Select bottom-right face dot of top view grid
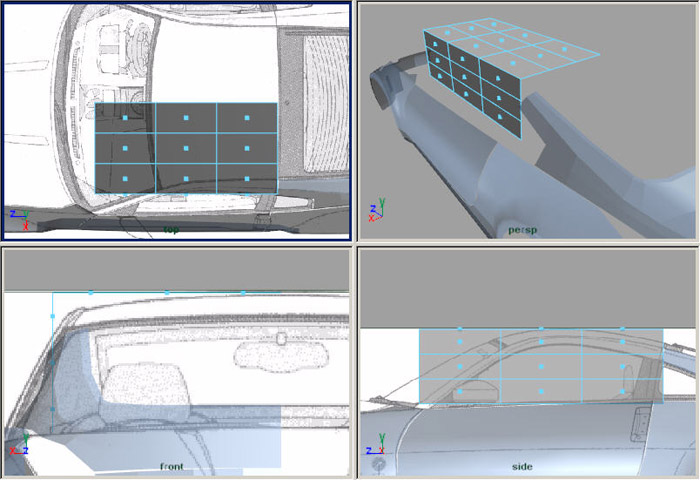The height and width of the screenshot is (480, 700). coord(247,178)
